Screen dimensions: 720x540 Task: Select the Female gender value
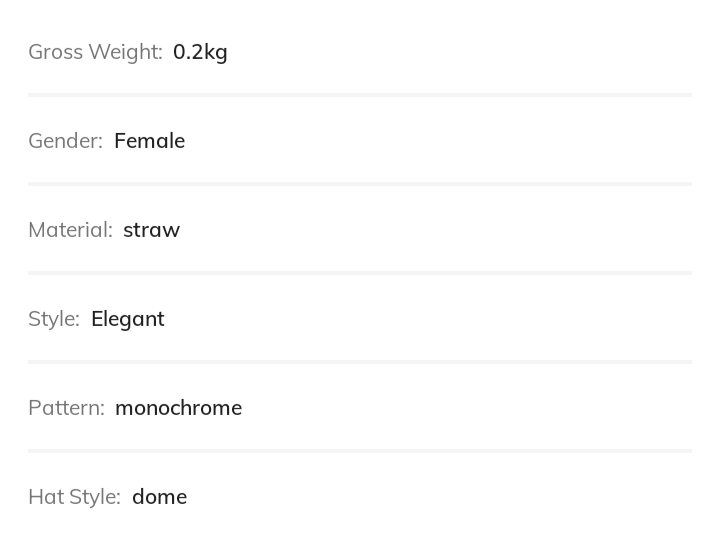tap(149, 141)
